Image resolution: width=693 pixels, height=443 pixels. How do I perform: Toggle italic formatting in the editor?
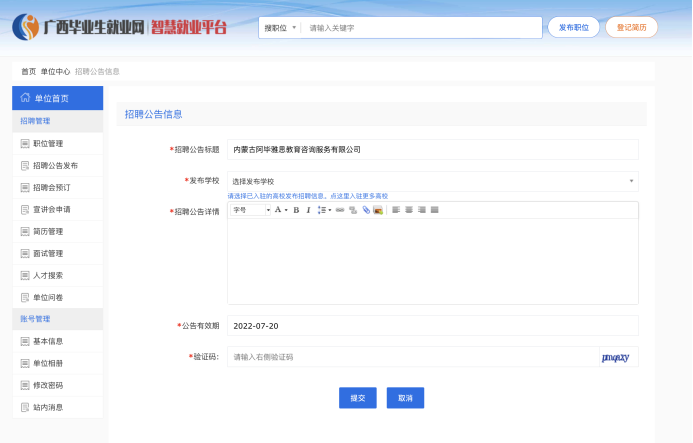point(308,210)
